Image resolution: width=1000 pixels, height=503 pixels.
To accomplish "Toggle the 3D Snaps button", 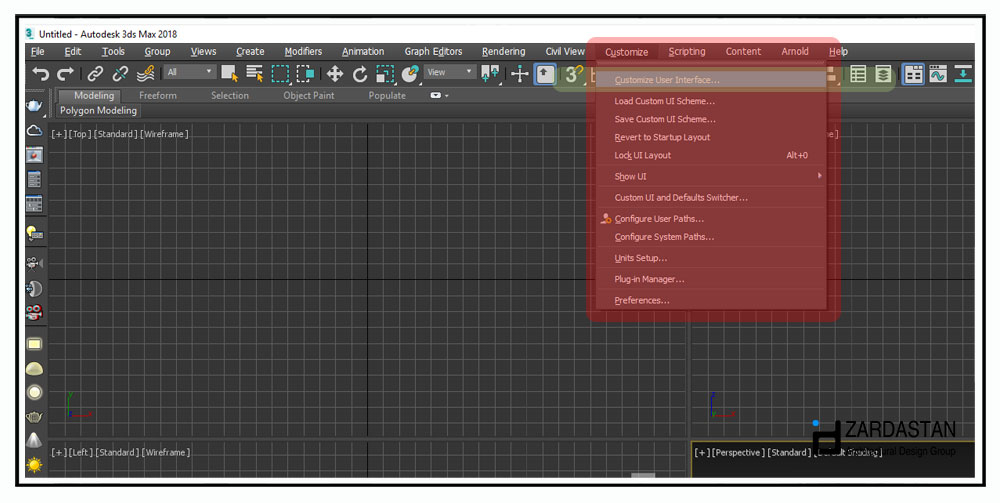I will [573, 73].
